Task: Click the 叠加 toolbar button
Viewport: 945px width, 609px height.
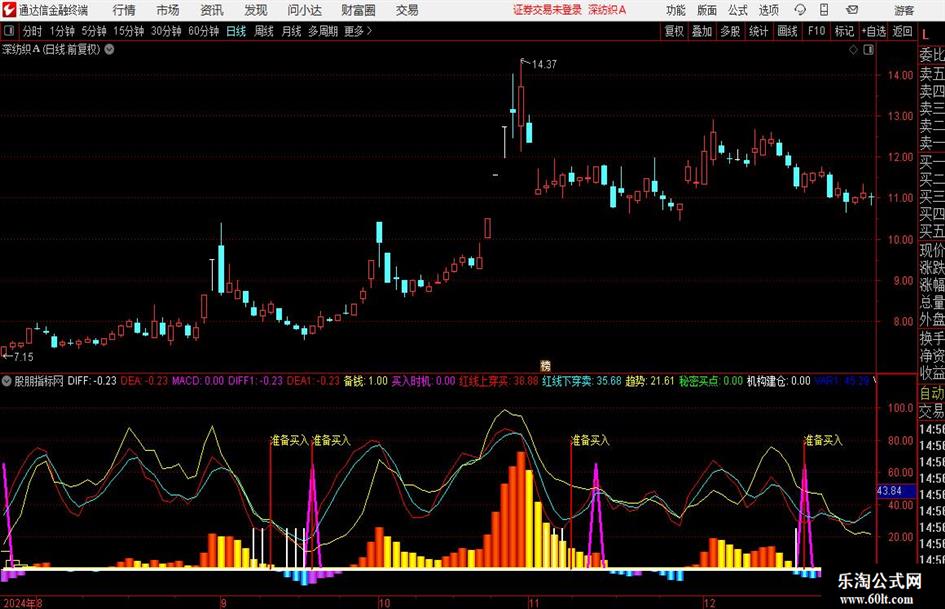Action: [x=702, y=31]
